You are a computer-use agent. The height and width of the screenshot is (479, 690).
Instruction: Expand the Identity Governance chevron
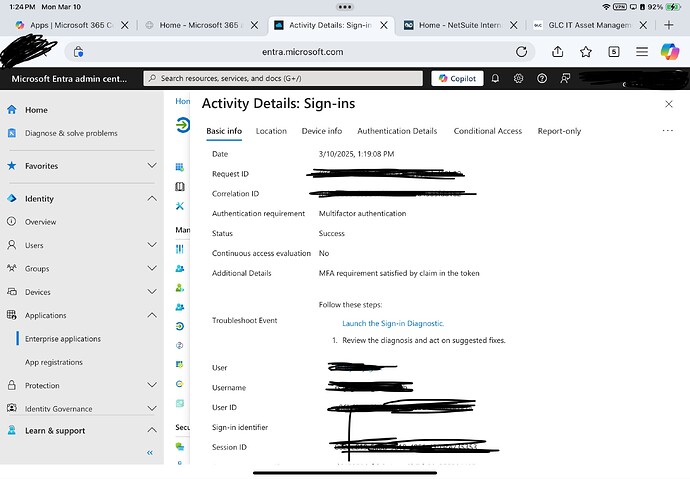point(152,408)
